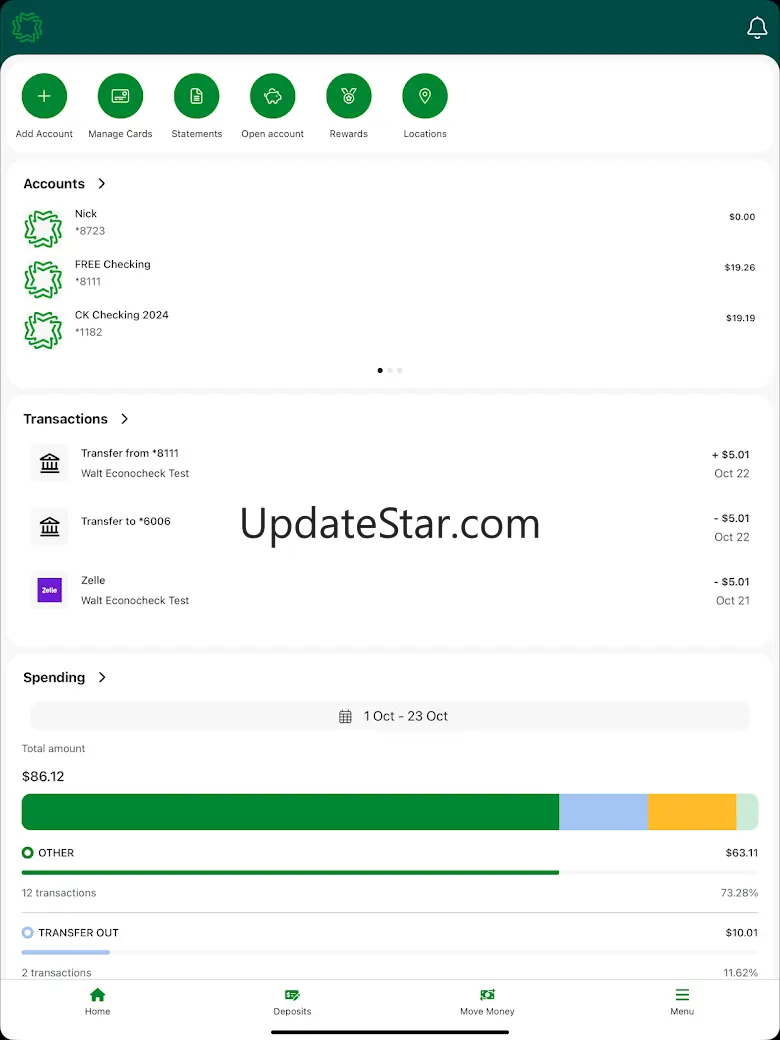Viewport: 780px width, 1040px height.
Task: Tap bank icon for Transfer from *8111
Action: coord(50,463)
